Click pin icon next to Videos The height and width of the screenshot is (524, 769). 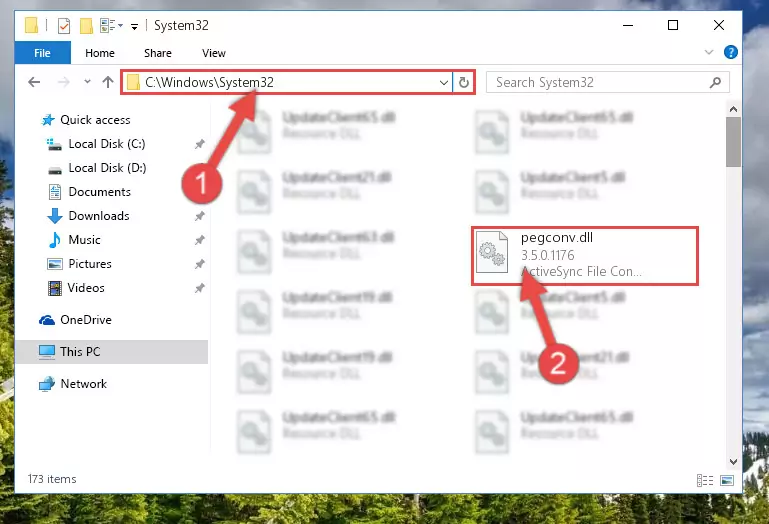pos(200,288)
